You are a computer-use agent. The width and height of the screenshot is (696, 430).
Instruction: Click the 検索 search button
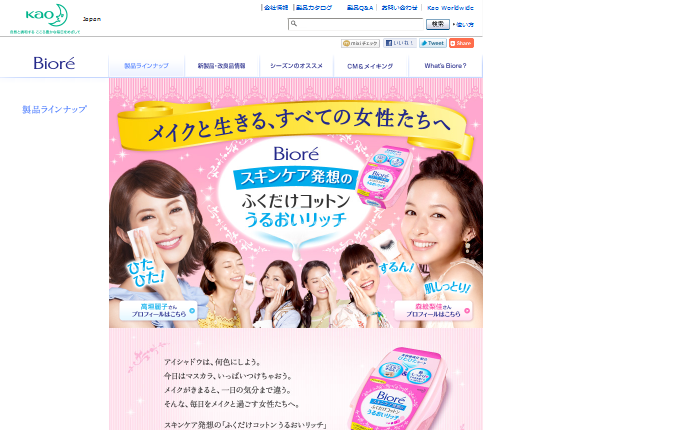[438, 24]
